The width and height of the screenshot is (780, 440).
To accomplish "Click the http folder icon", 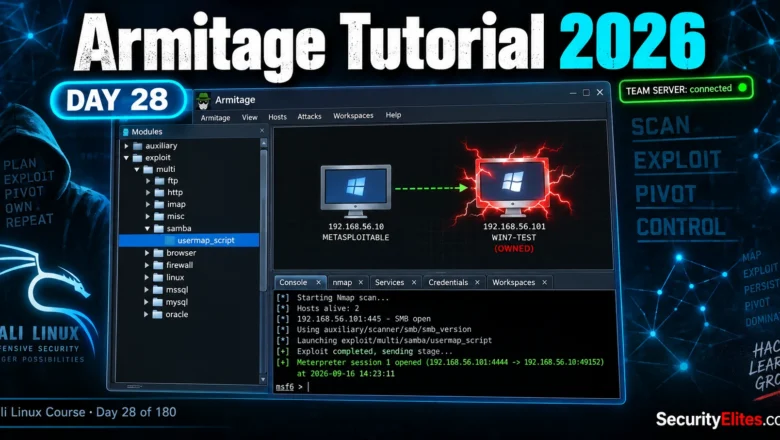I will [x=159, y=192].
